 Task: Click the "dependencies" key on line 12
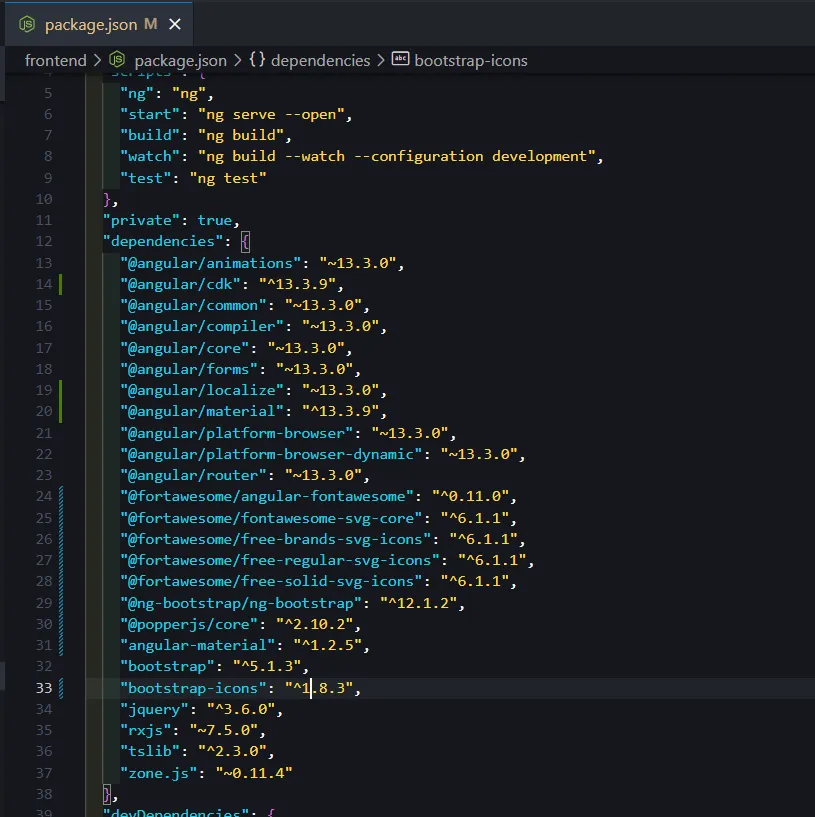pyautogui.click(x=163, y=241)
